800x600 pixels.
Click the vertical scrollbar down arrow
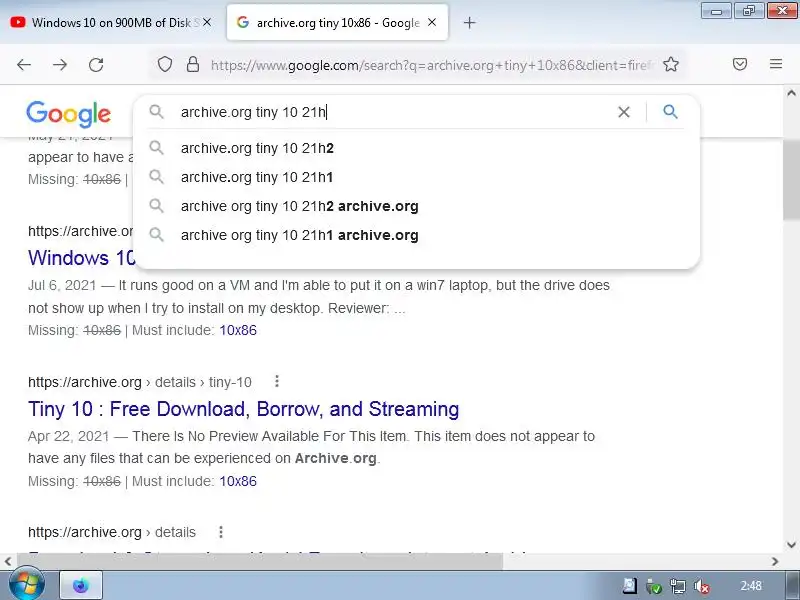pos(791,545)
